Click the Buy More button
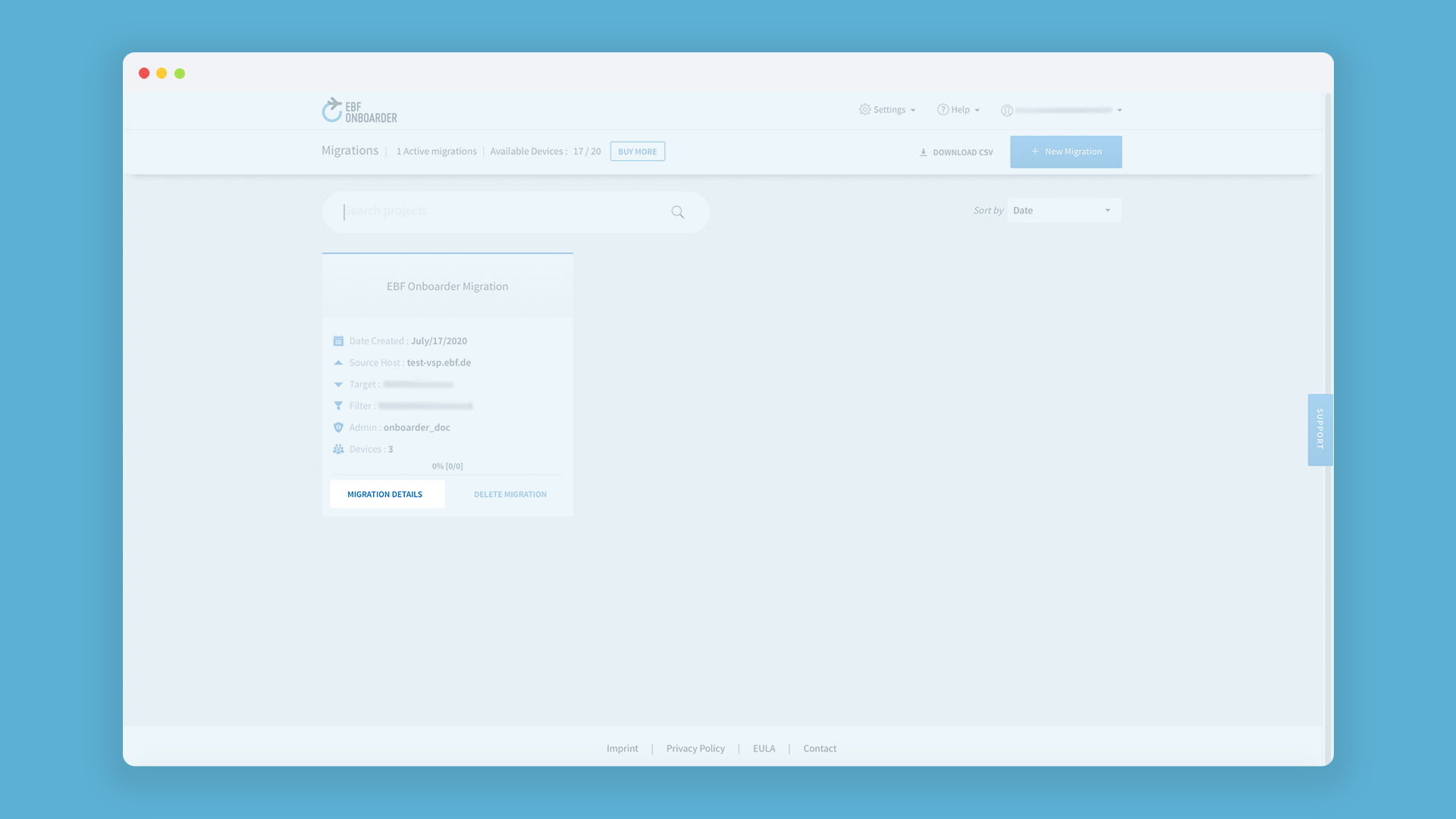This screenshot has height=819, width=1456. [637, 152]
